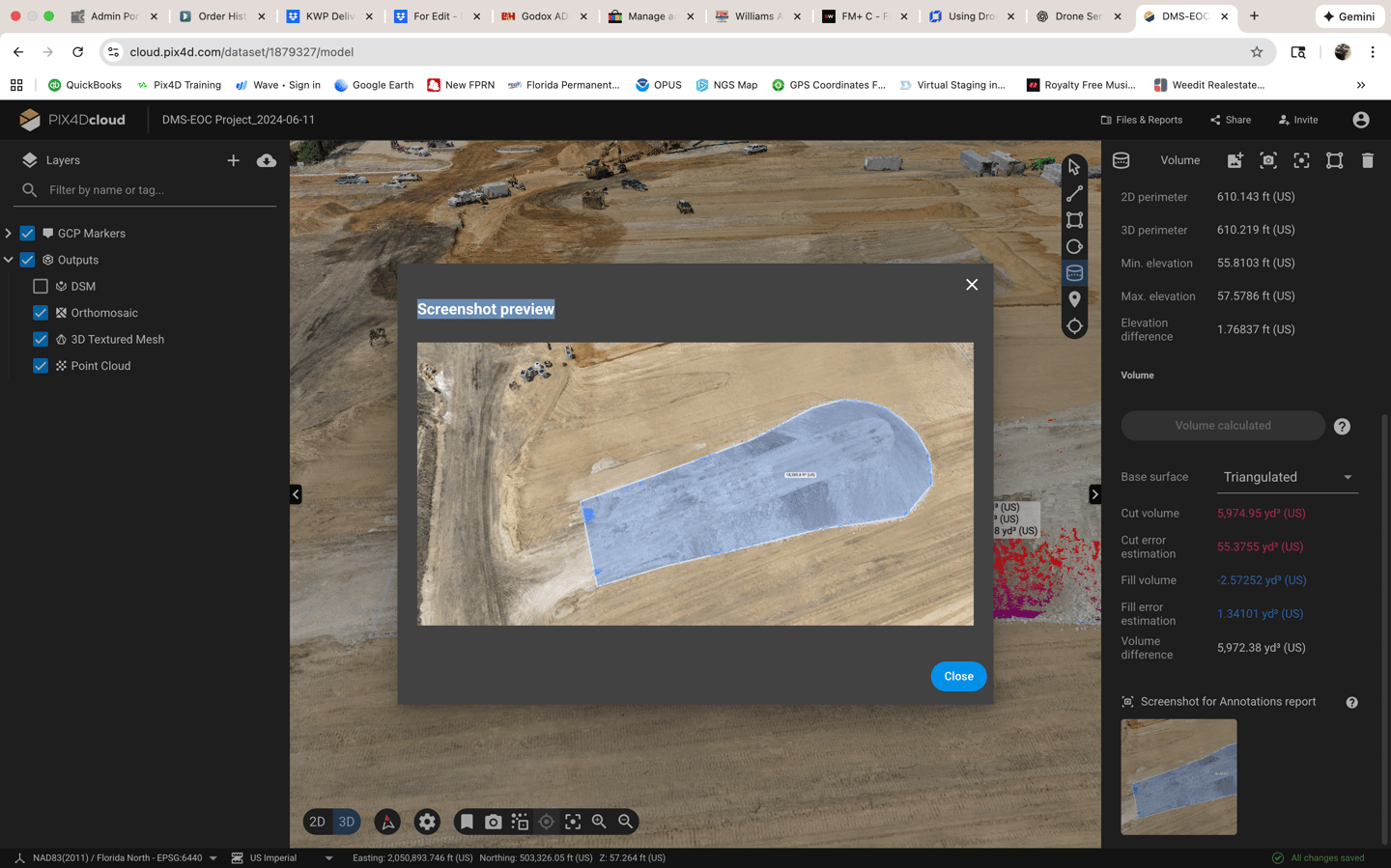Select the Area measurement tool
Image resolution: width=1391 pixels, height=868 pixels.
pos(1074,219)
